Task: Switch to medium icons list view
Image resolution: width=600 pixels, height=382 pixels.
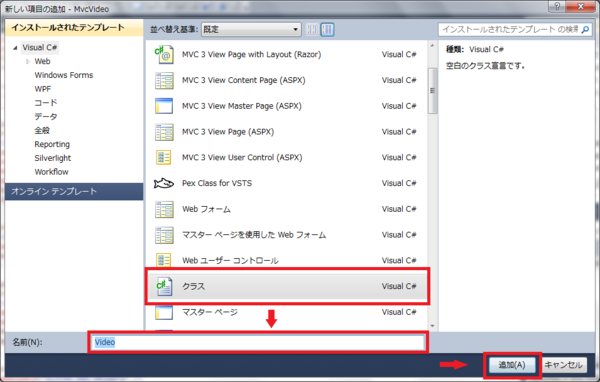Action: click(327, 29)
